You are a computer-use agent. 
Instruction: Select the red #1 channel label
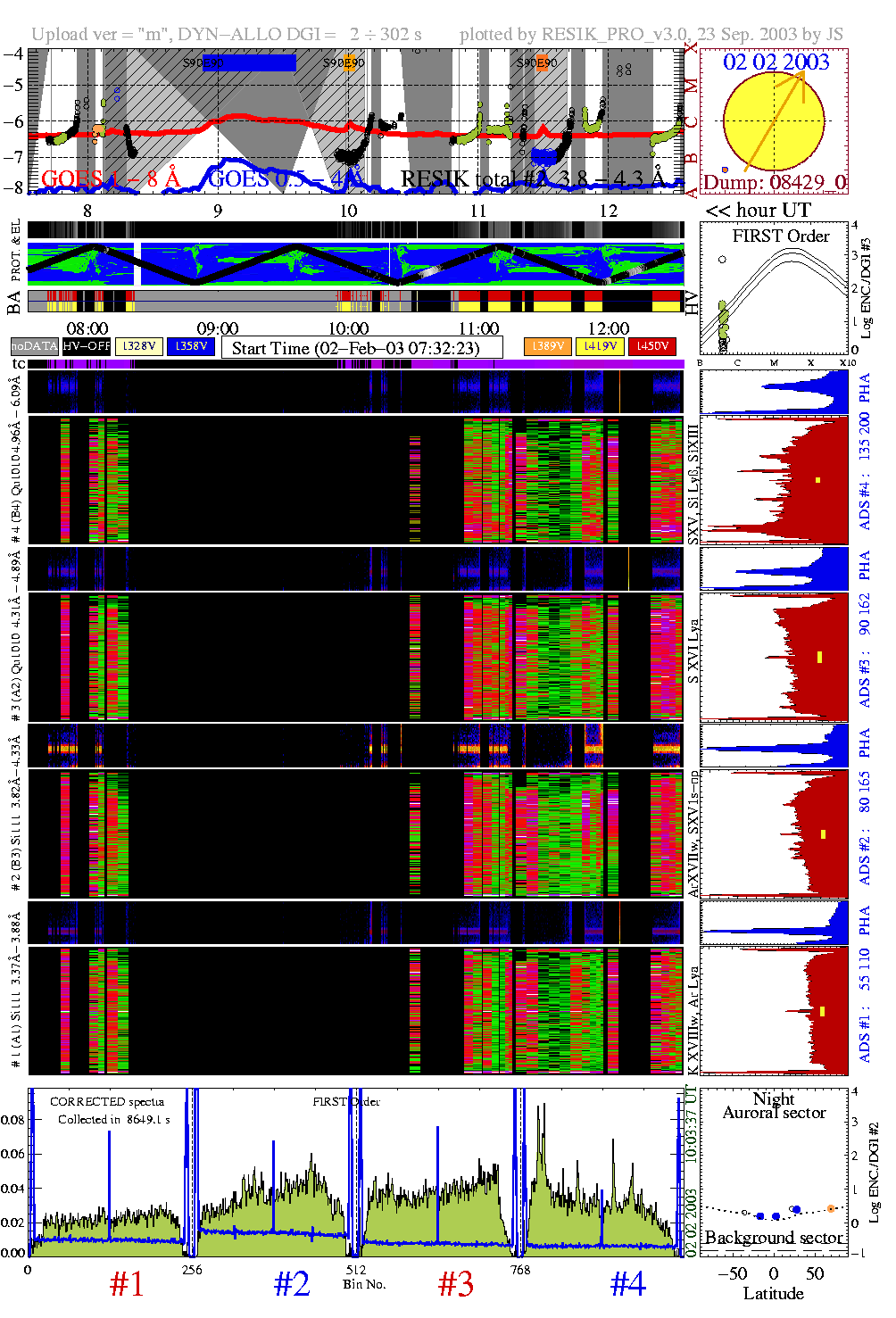pyautogui.click(x=127, y=1284)
